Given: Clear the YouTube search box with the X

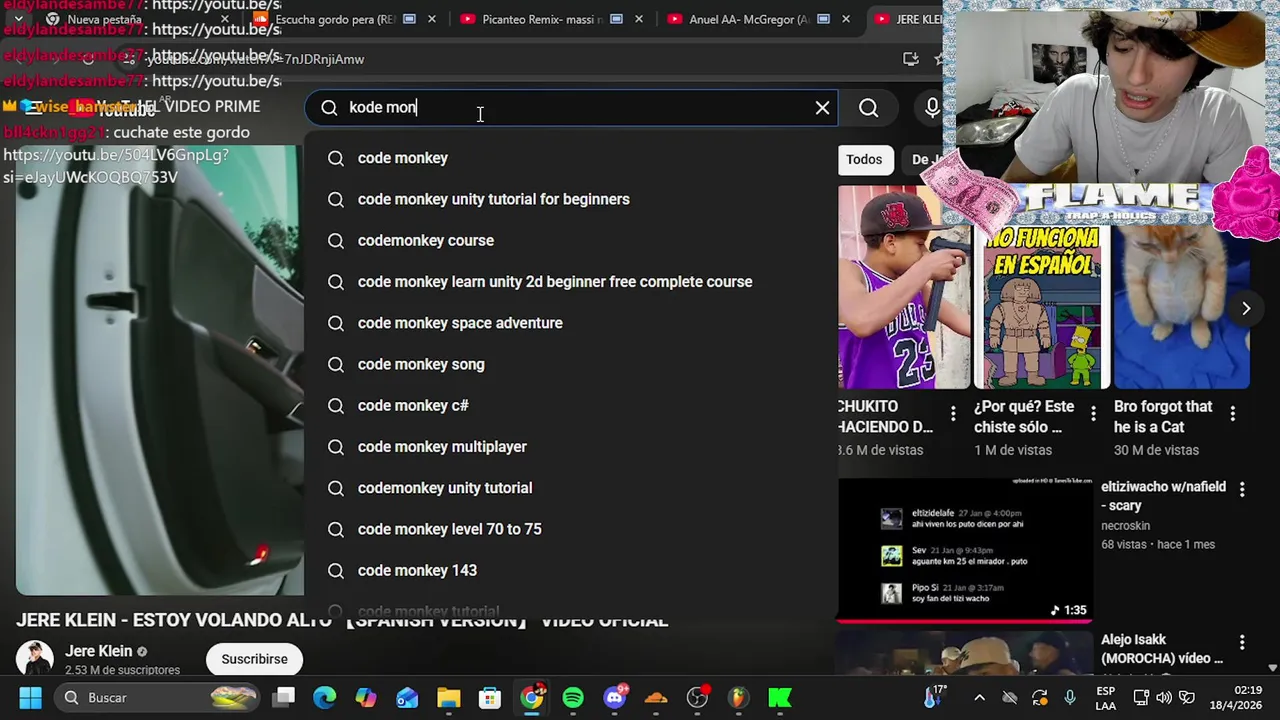Looking at the screenshot, I should [x=822, y=107].
